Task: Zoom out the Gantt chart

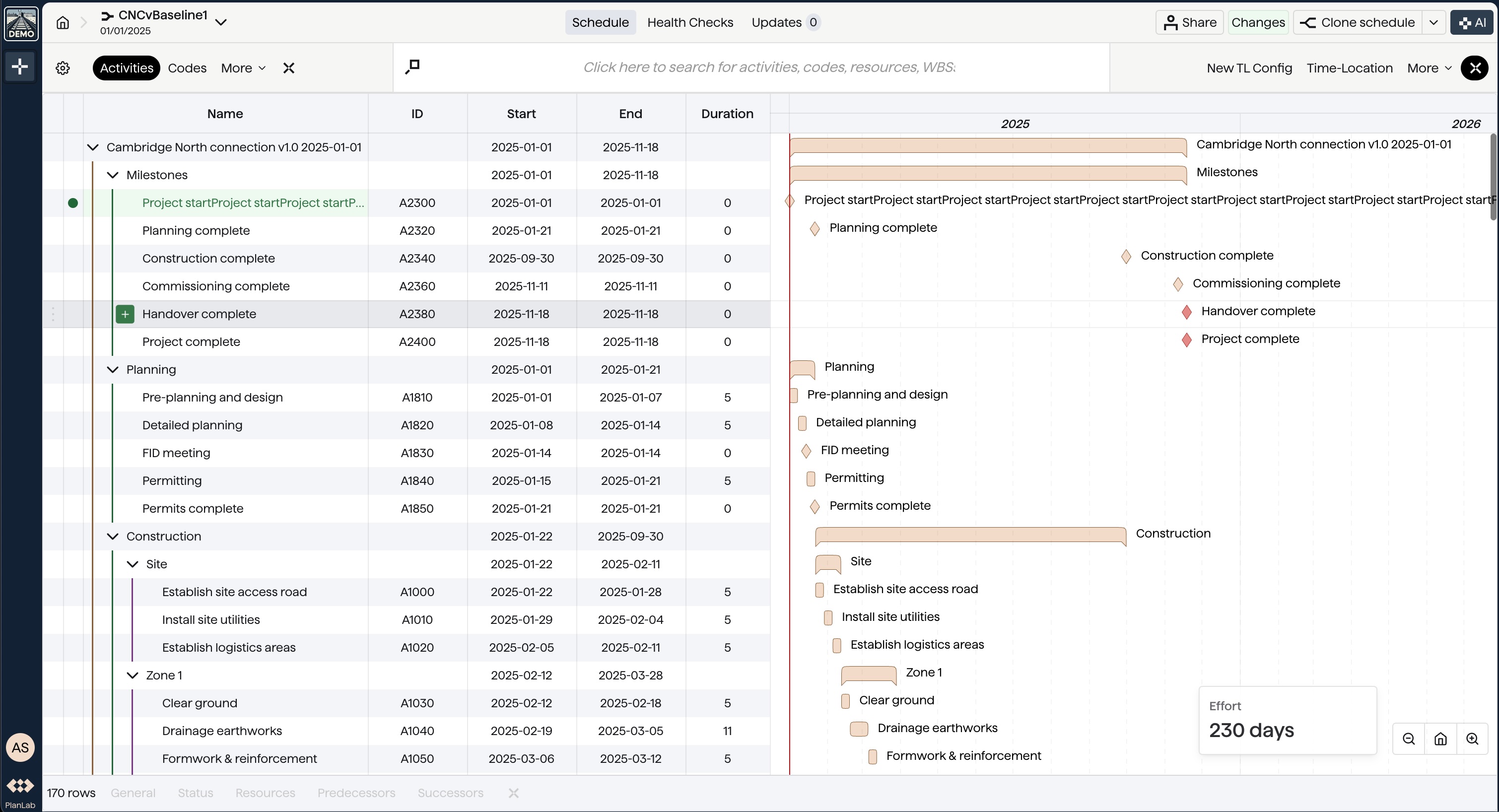Action: (x=1408, y=739)
